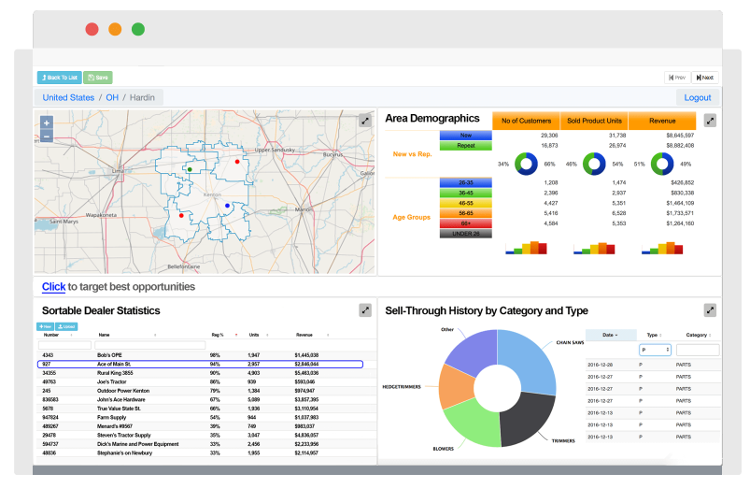The width and height of the screenshot is (750, 481).
Task: Click the green Save button
Action: pos(98,77)
